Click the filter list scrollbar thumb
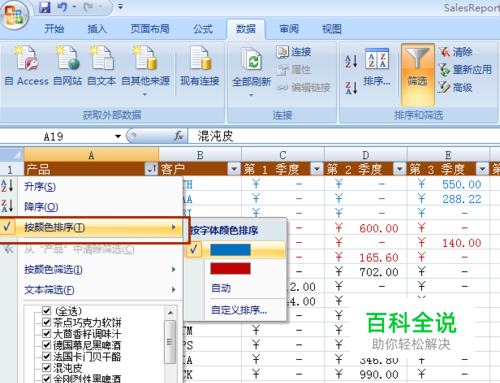 (x=170, y=342)
